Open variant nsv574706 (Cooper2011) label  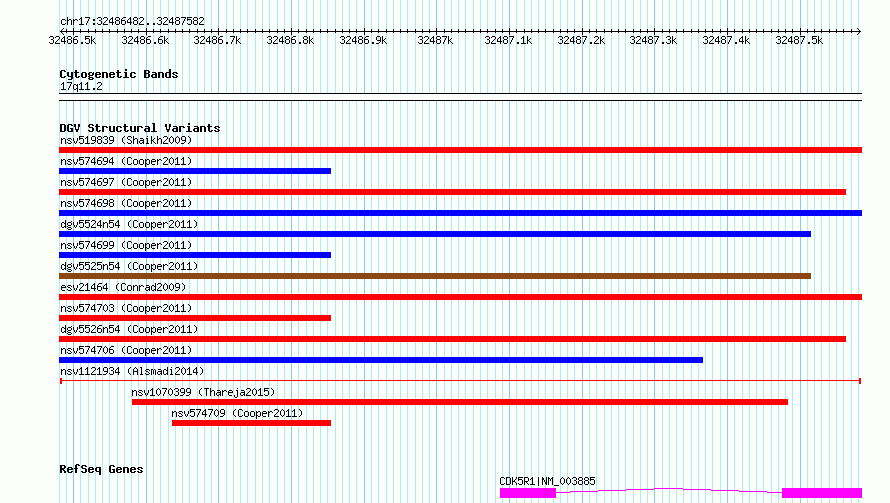[126, 350]
